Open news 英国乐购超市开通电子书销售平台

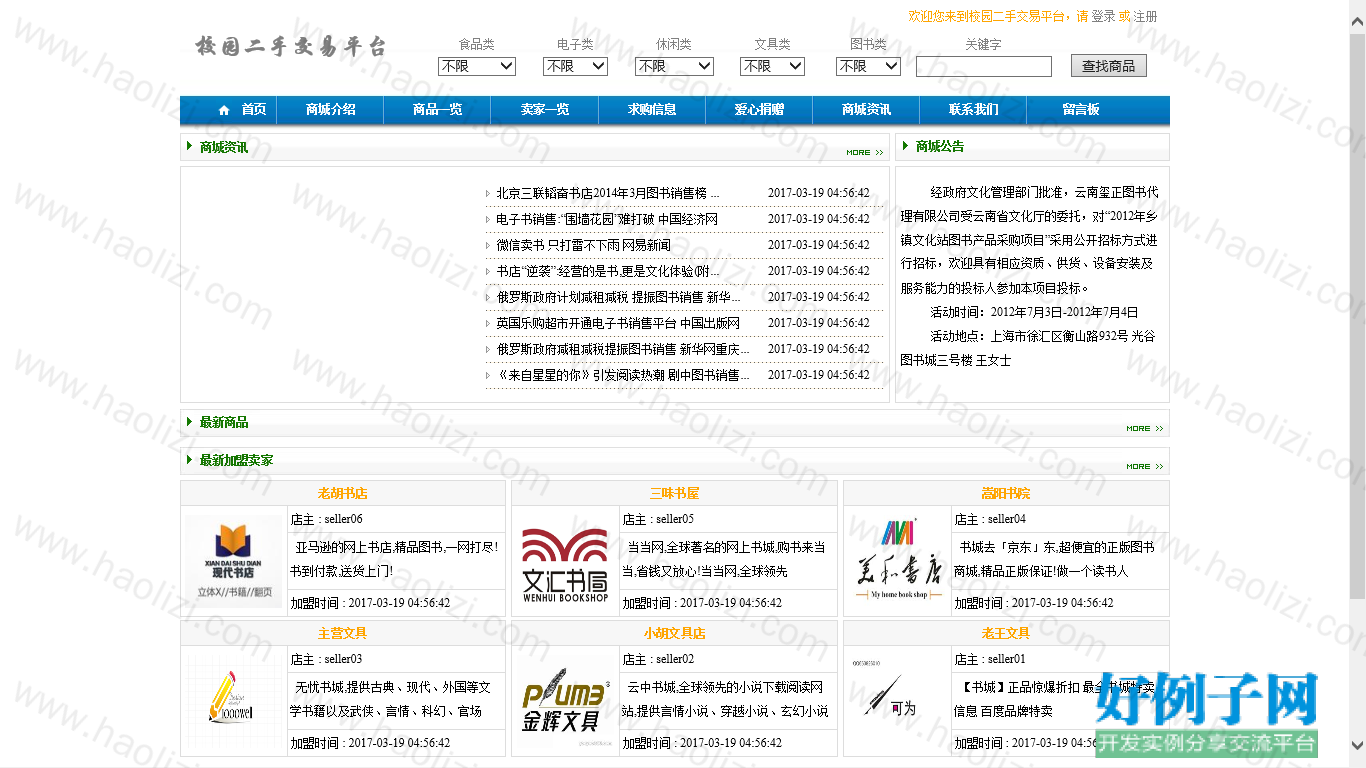coord(618,323)
